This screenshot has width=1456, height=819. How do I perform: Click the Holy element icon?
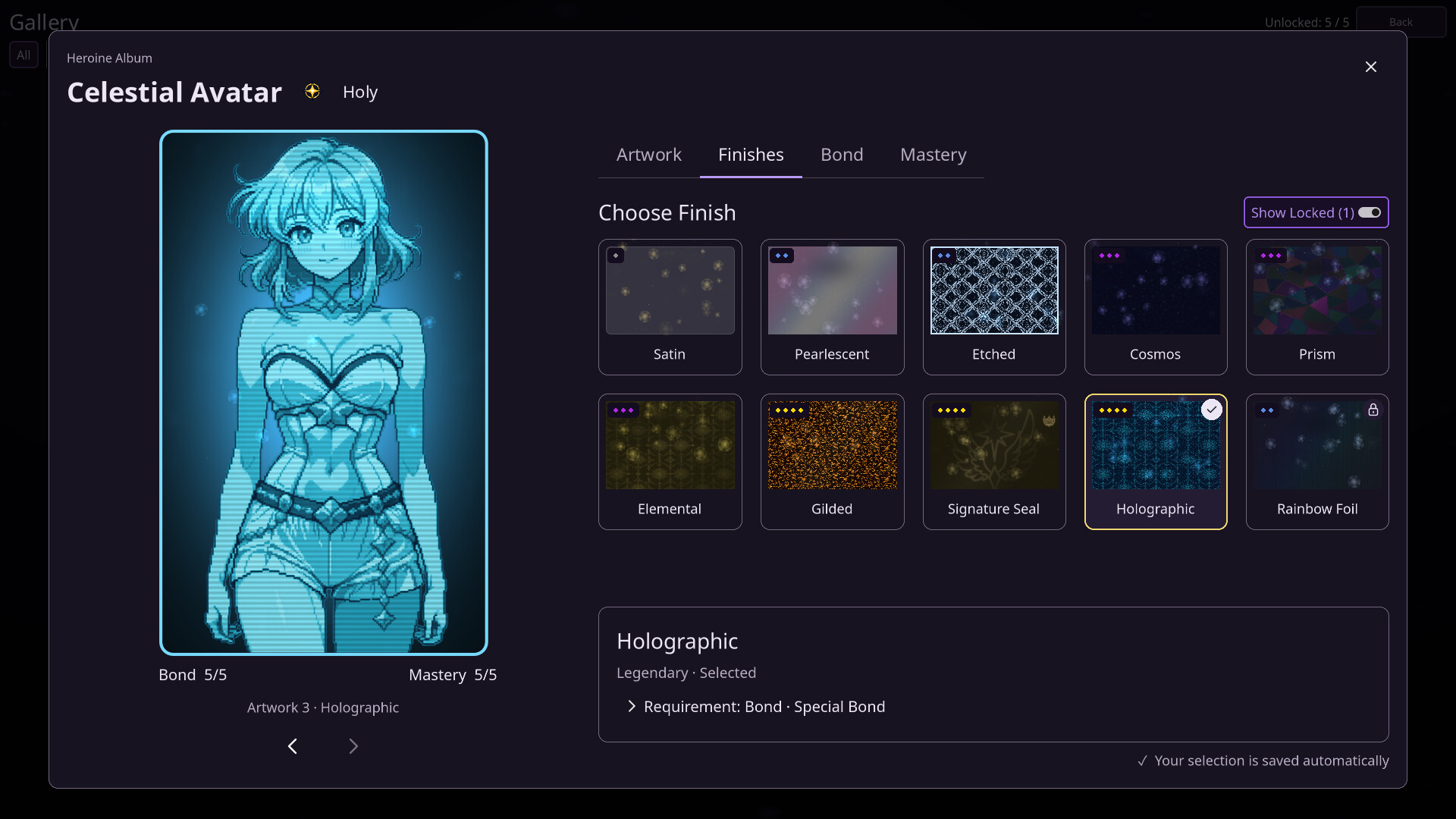[x=312, y=92]
